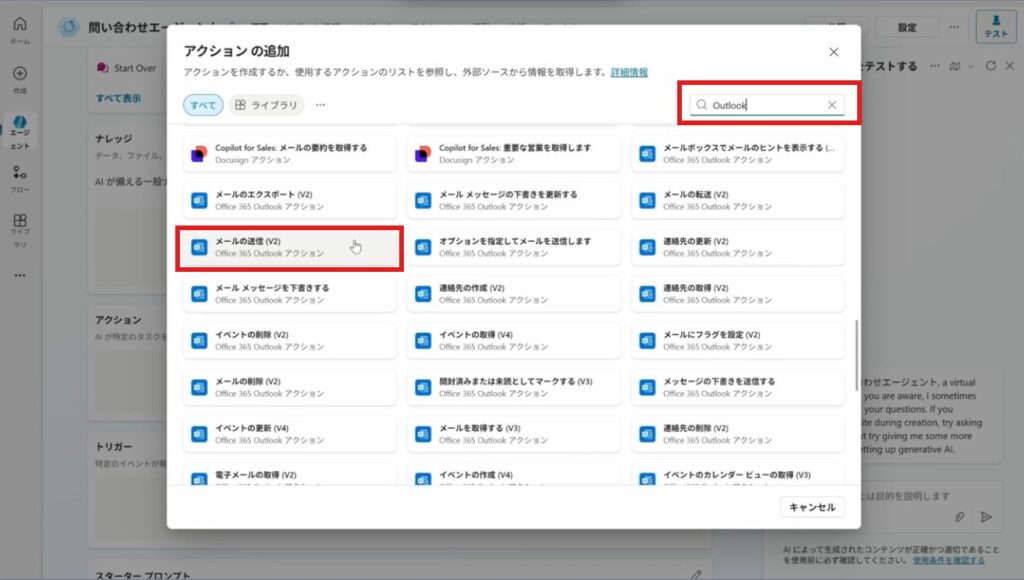Switch to the ライブラリ filter tab
The image size is (1024, 580).
266,105
